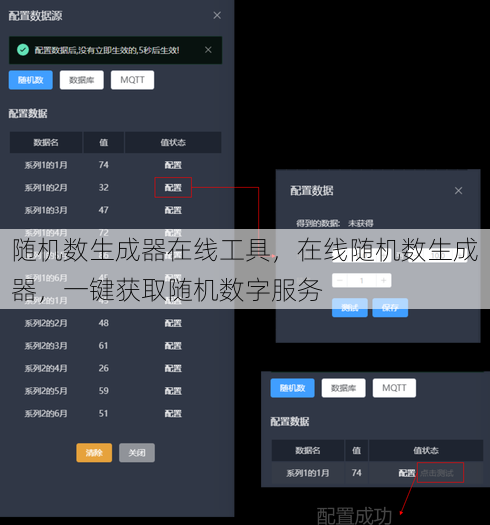
Task: Click the value 74 in the 配置数据源 panel
Action: [x=104, y=165]
